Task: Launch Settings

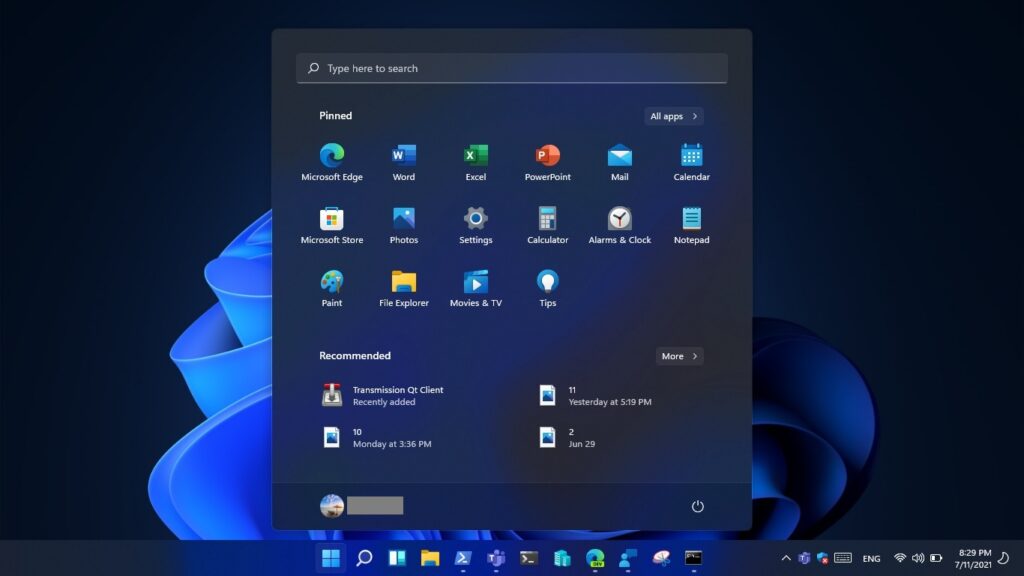Action: coord(475,223)
